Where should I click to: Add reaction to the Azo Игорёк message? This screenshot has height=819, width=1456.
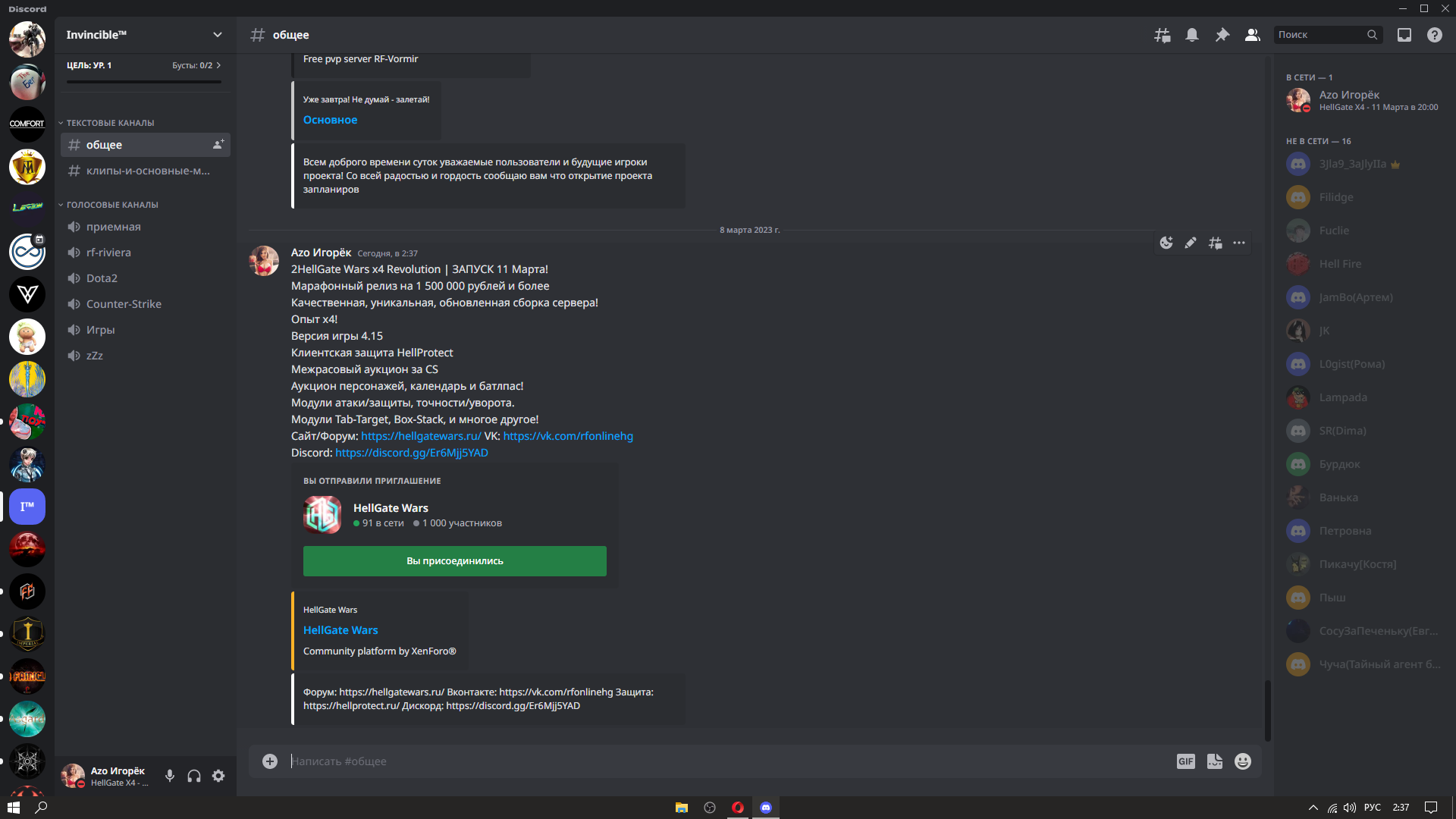pos(1166,243)
